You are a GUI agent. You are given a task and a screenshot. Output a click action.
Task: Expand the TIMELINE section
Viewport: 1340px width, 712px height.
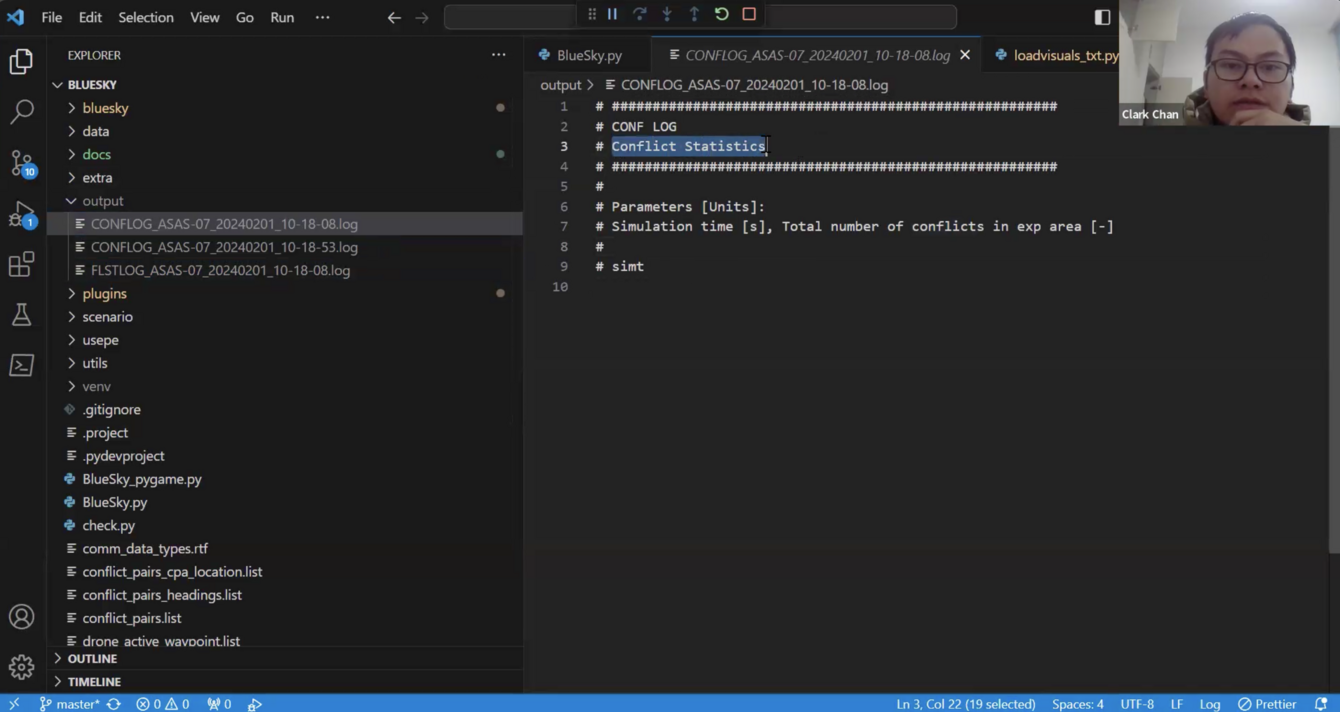94,682
